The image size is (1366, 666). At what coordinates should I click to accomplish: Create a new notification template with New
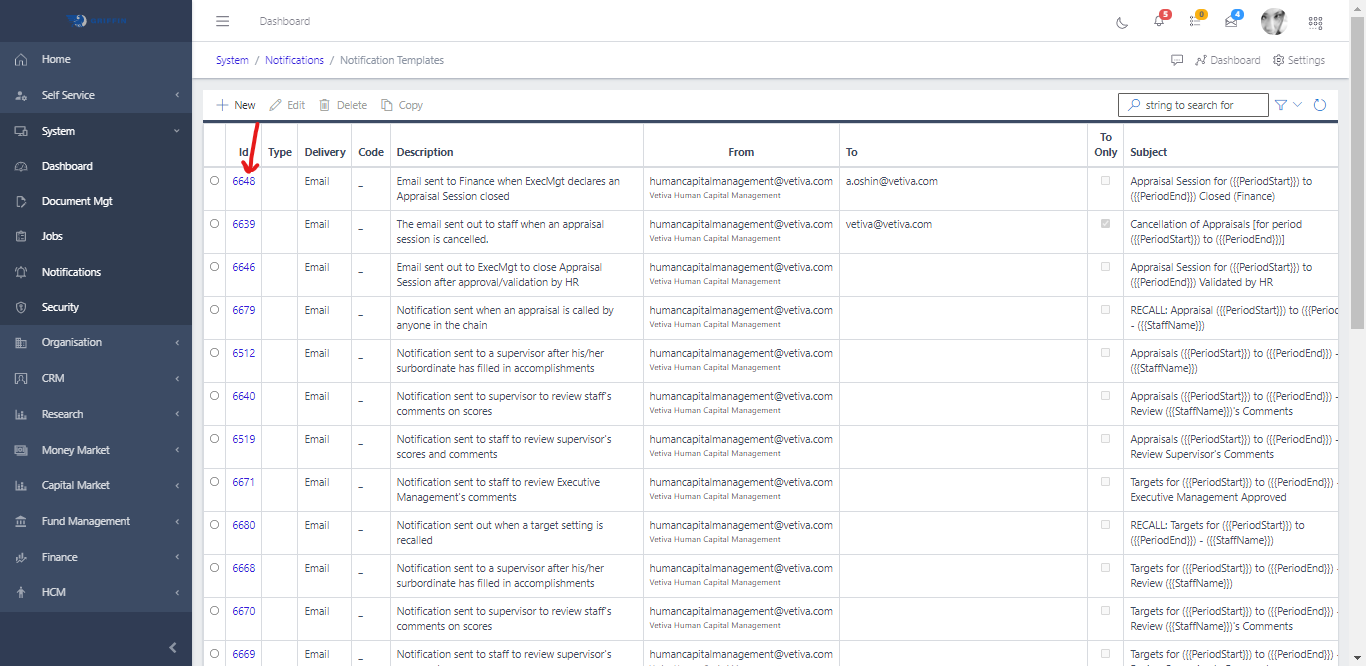[x=235, y=104]
